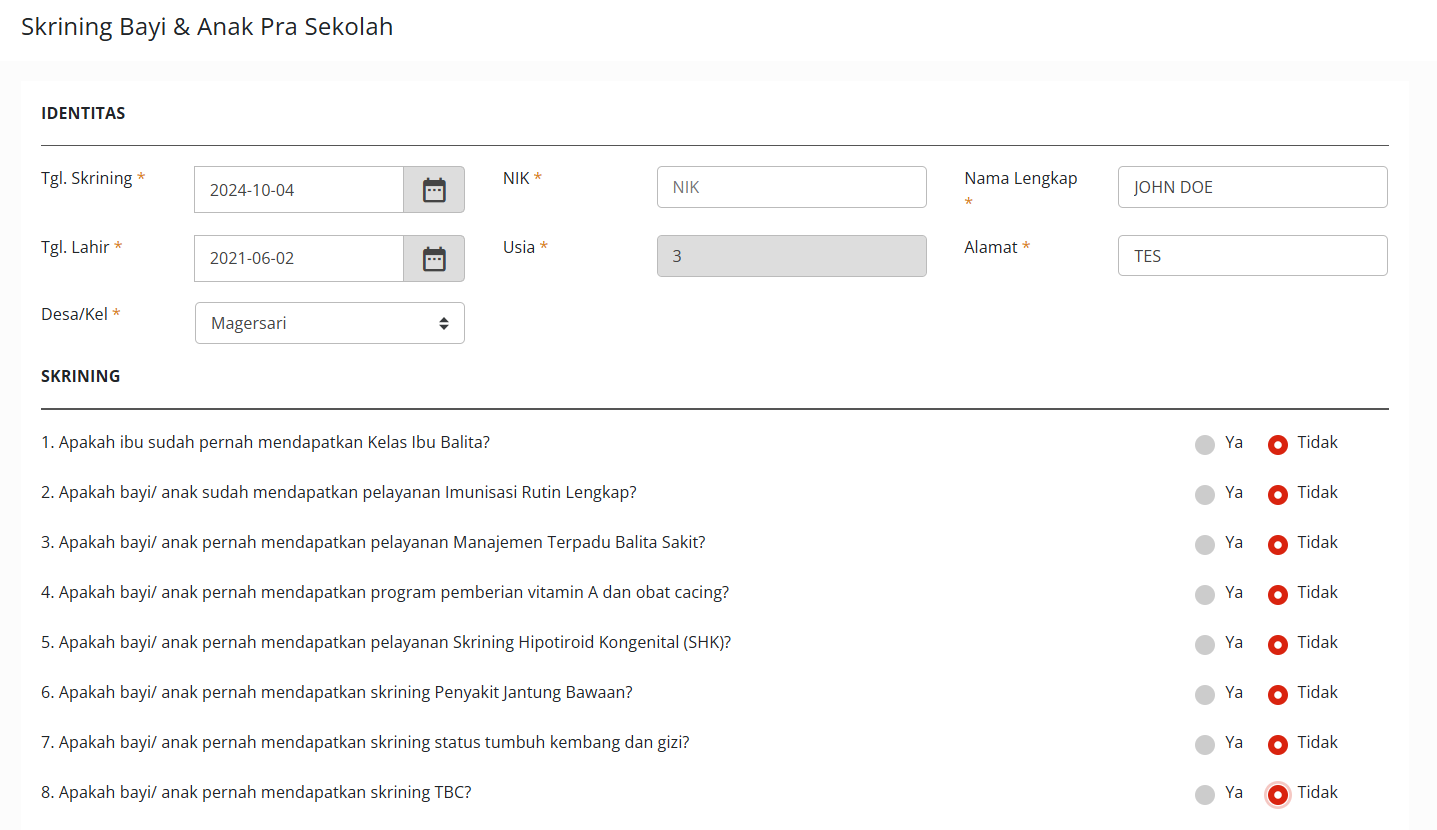Click the Nama Lengkap field with JOHN DOE
The height and width of the screenshot is (830, 1437).
point(1253,187)
